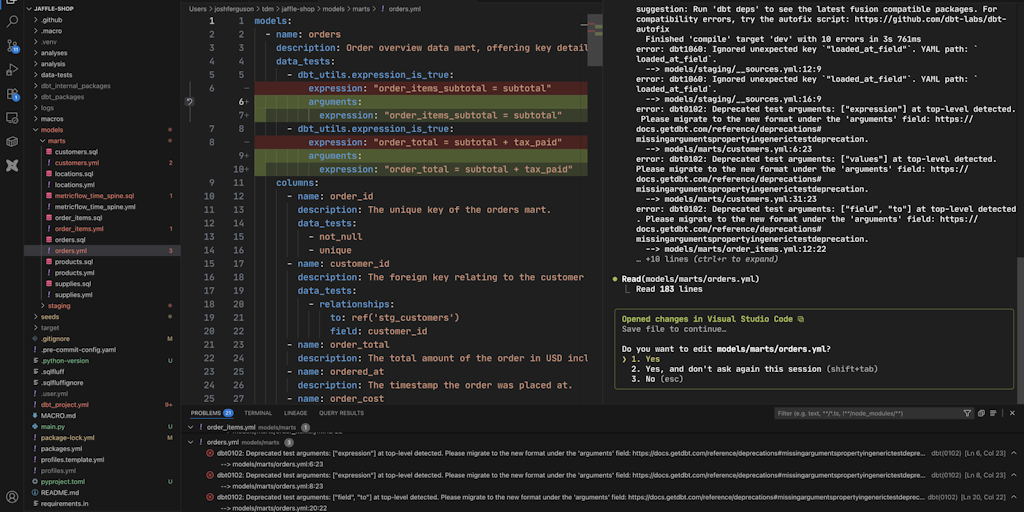
Task: Collapse orders.yml group in Problems
Action: (x=191, y=443)
